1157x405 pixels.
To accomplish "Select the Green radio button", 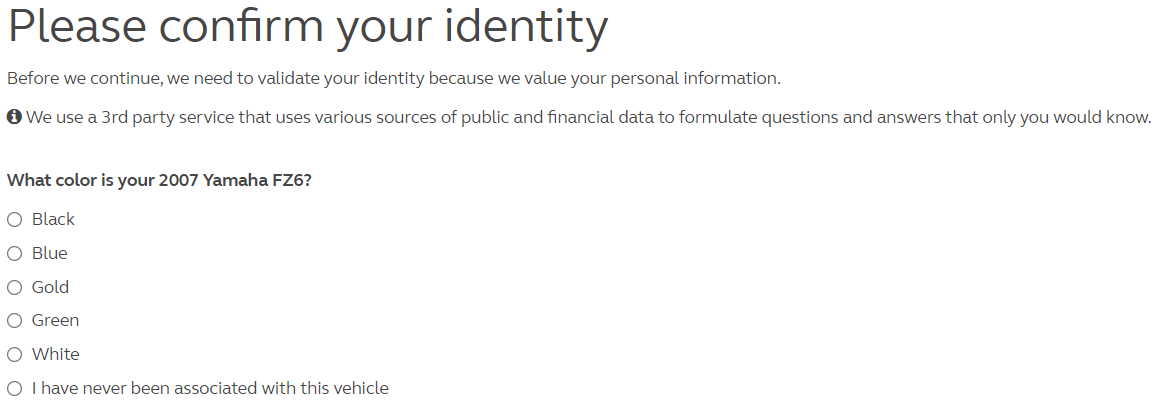I will point(14,321).
